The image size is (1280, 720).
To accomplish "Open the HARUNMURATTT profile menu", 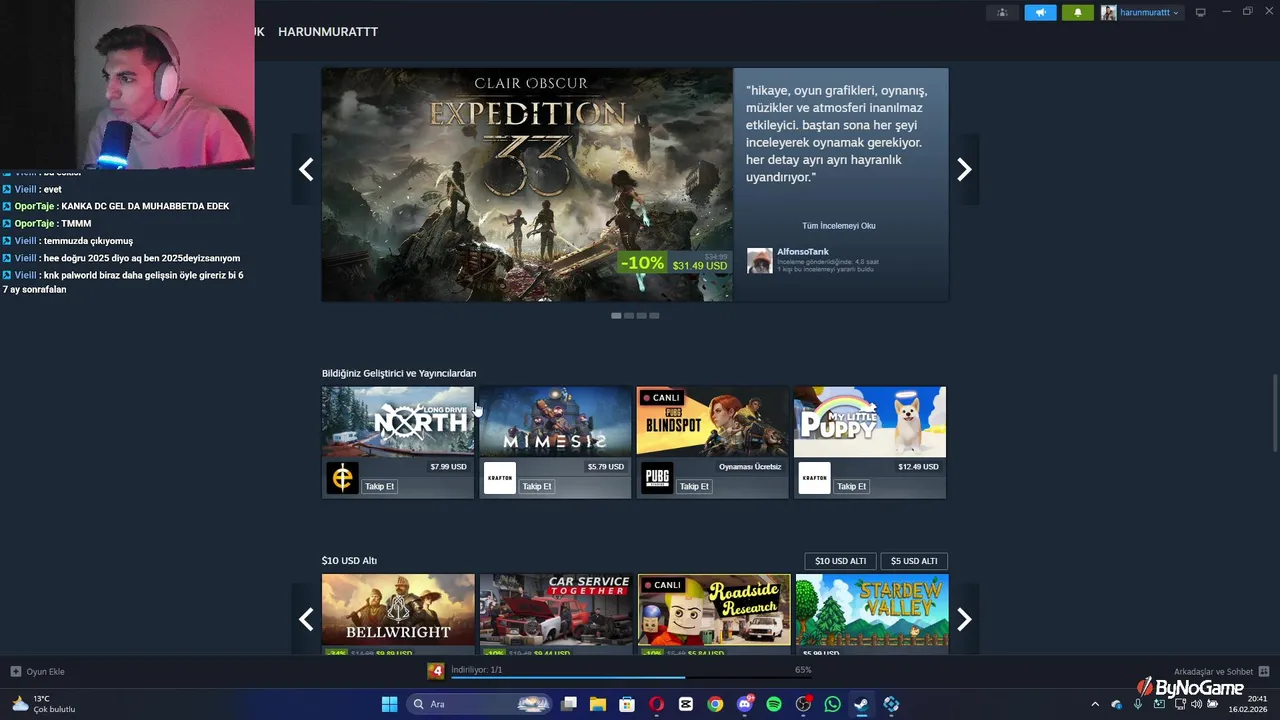I will 328,32.
